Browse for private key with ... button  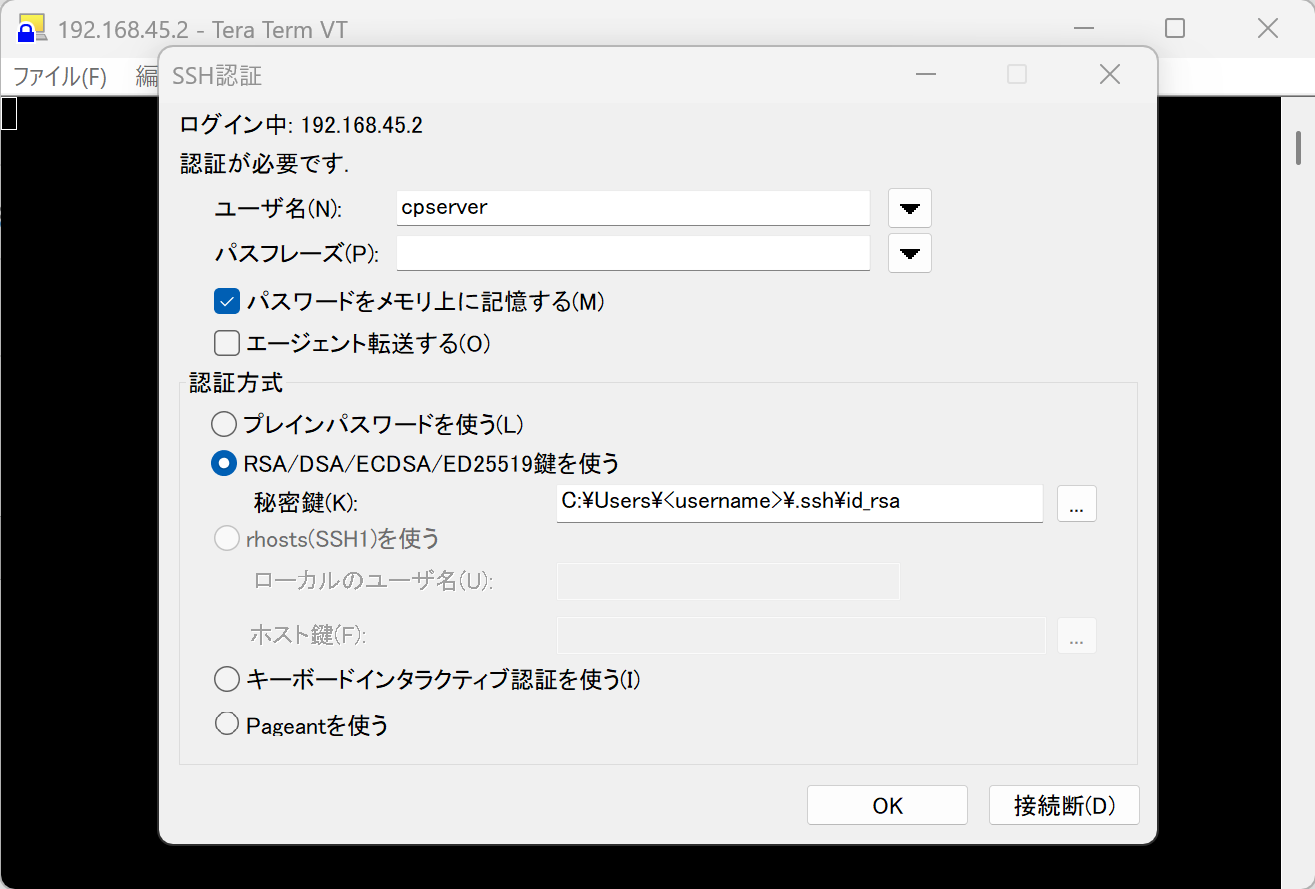1077,504
